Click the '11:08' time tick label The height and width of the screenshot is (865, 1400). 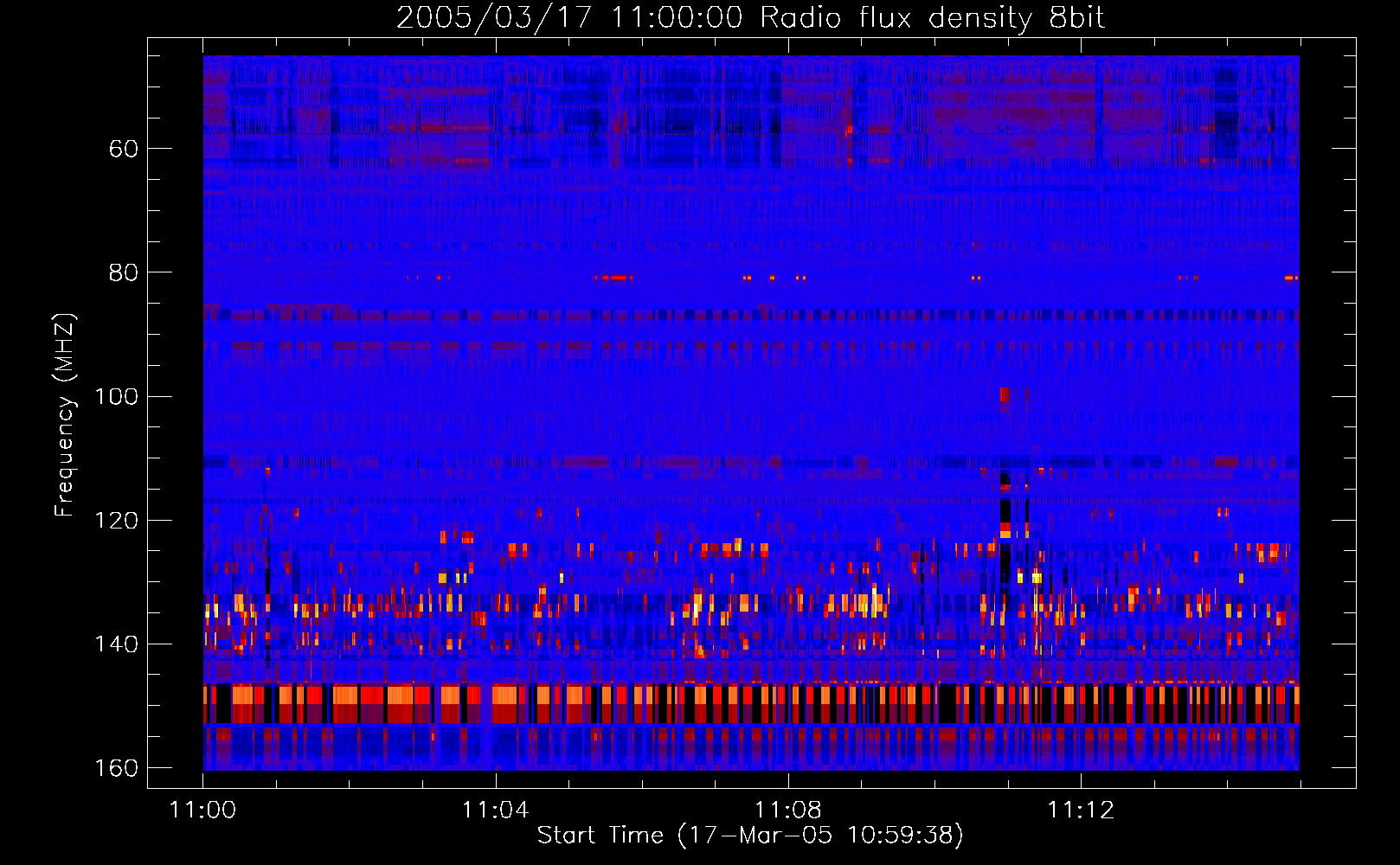click(x=788, y=811)
